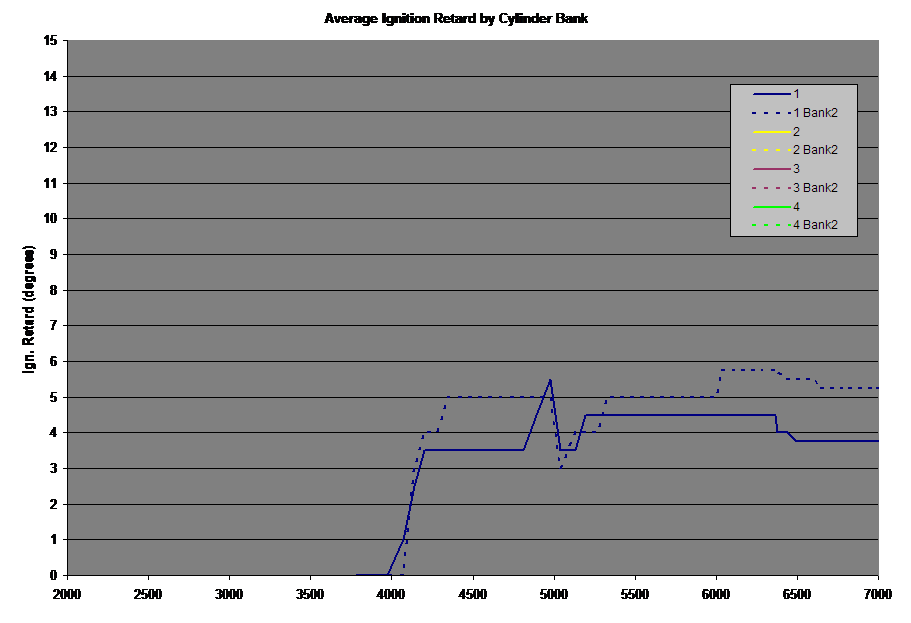Viewport: 911px width, 623px height.
Task: Click the '2 Bank2' legend label text
Action: [815, 150]
